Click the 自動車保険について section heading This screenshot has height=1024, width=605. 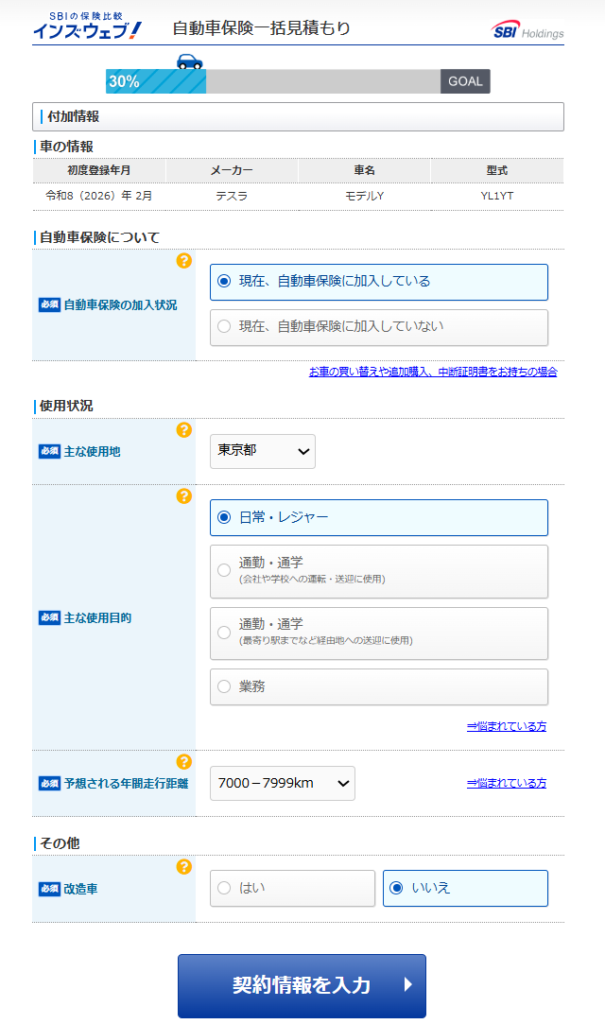tap(99, 238)
